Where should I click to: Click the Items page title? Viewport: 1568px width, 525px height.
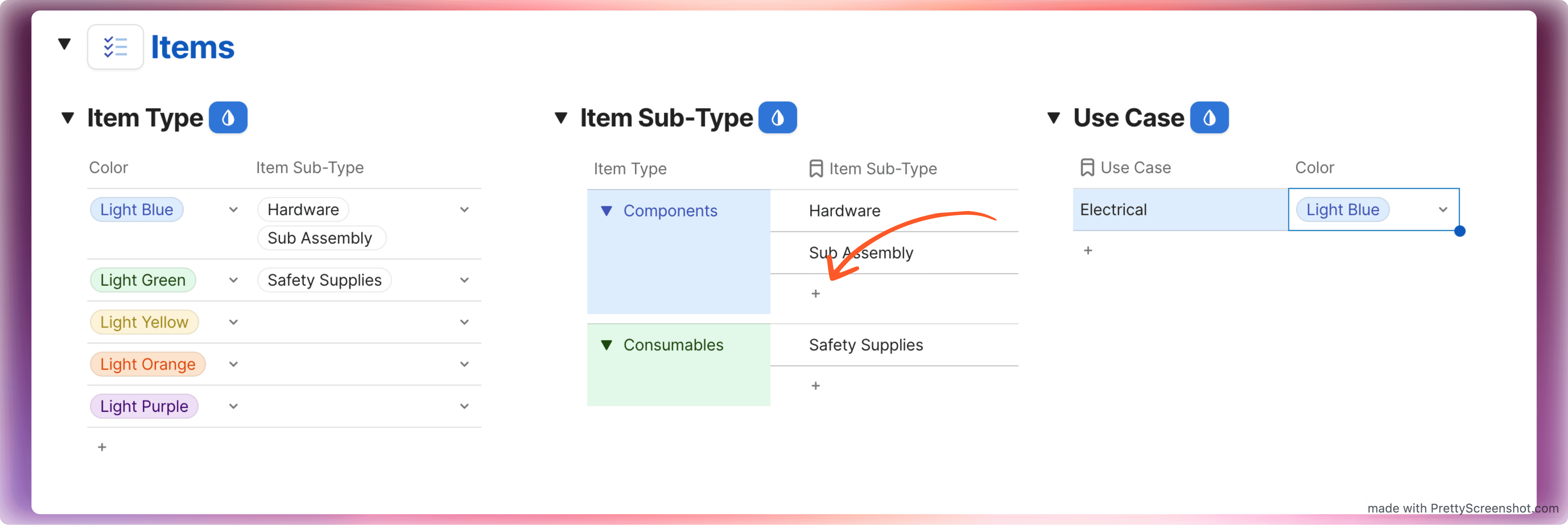[192, 48]
